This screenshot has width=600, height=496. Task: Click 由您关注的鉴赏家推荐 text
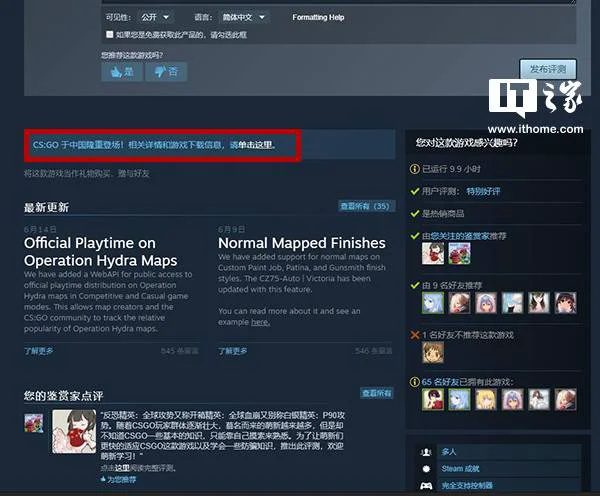464,236
